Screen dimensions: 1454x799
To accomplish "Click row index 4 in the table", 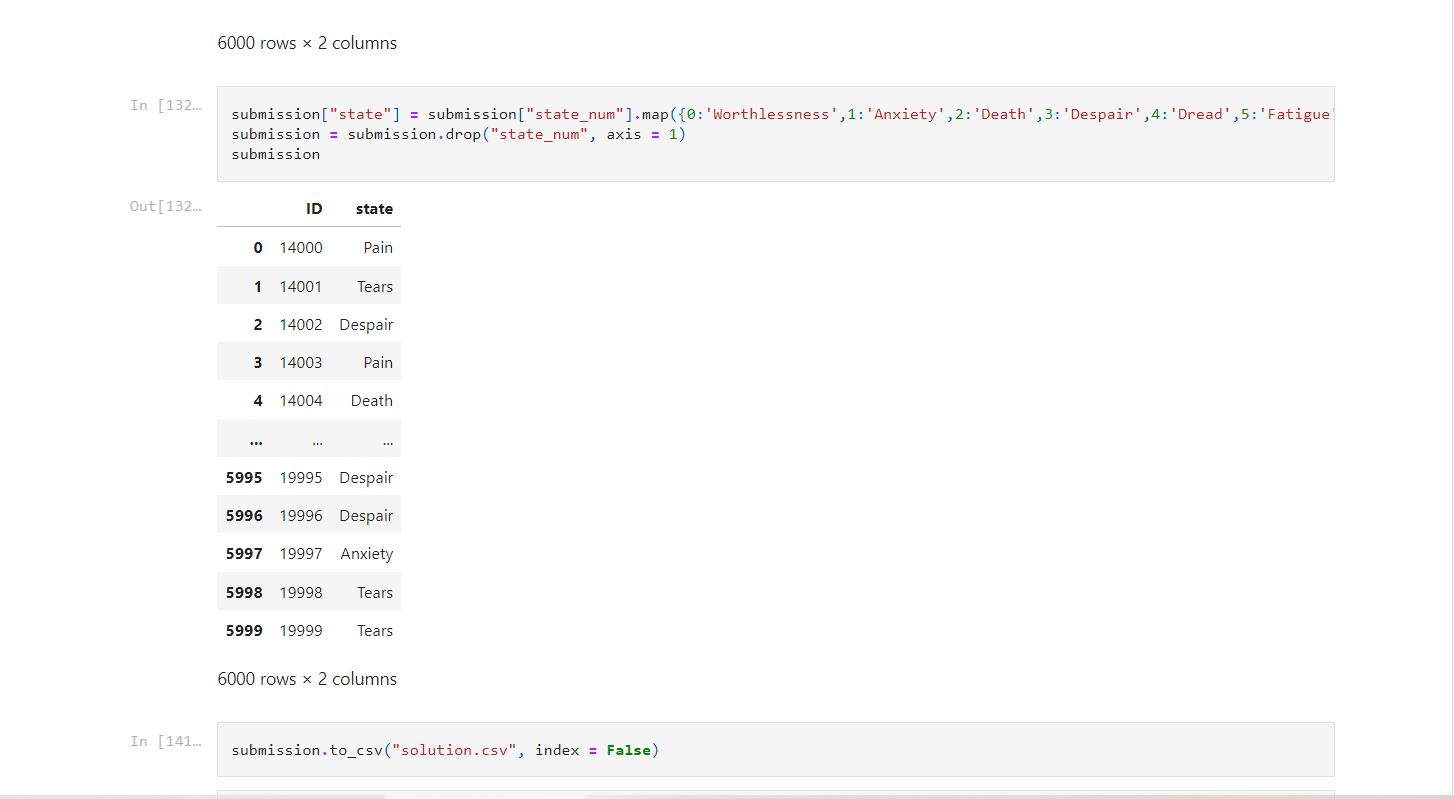I will 258,400.
